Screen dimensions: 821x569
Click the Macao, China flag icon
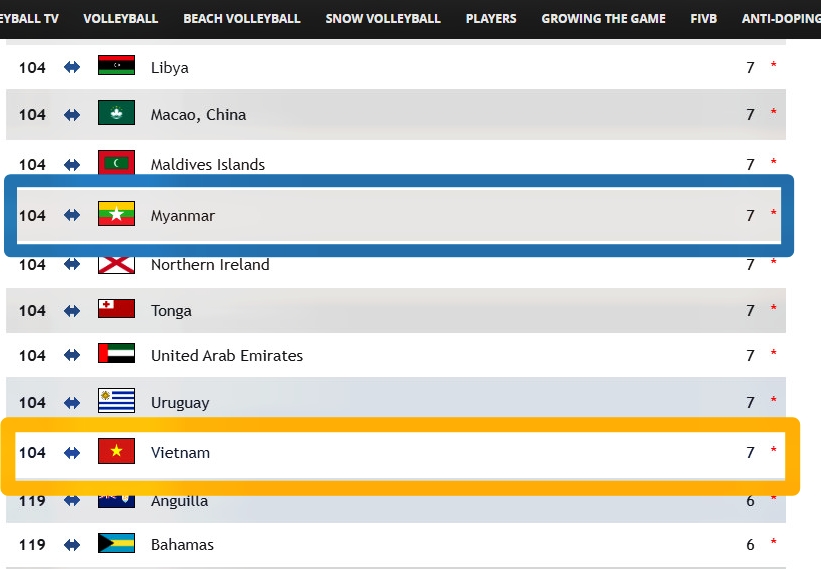coord(116,113)
